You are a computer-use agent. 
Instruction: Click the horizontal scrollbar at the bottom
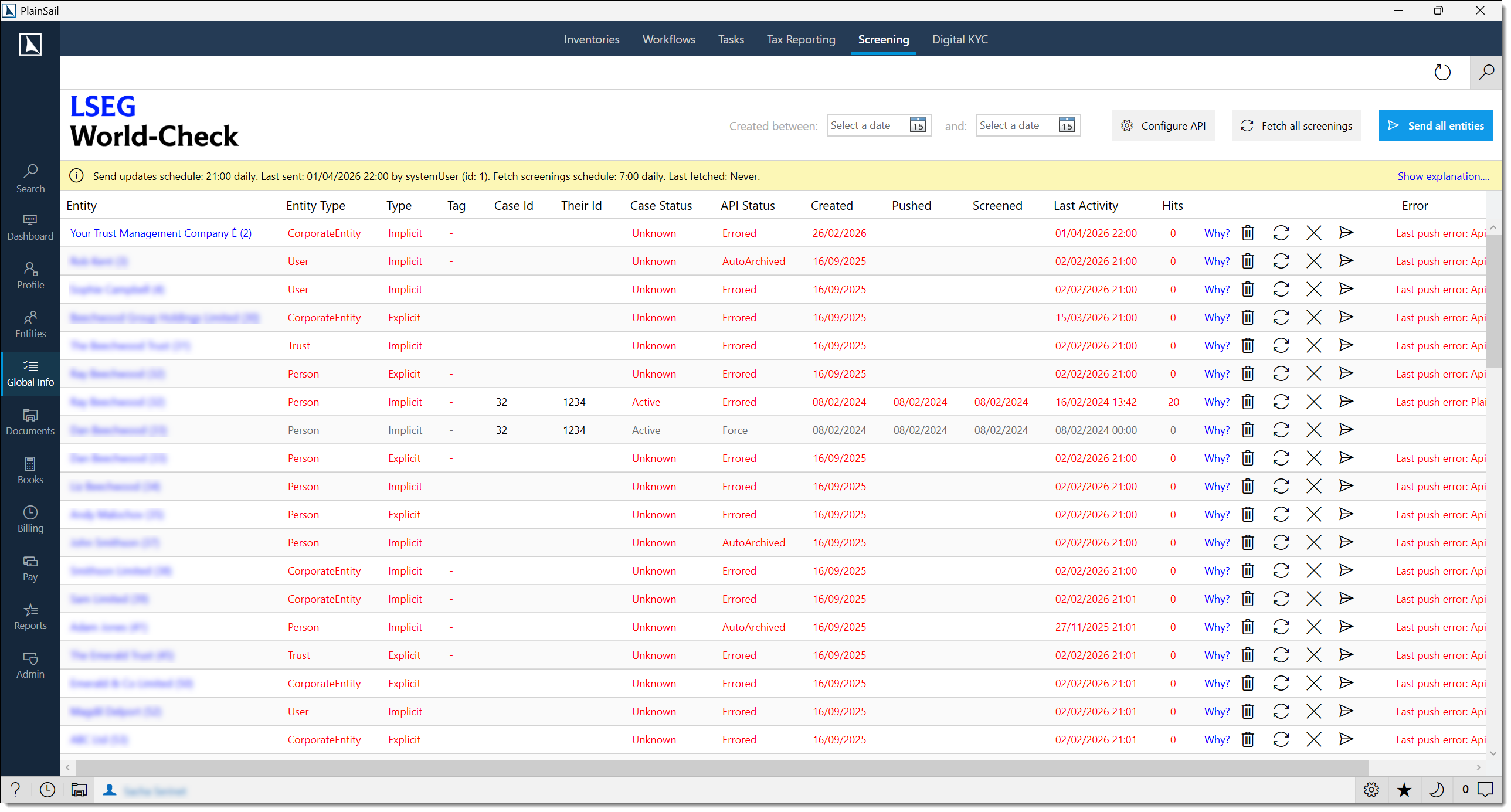[x=721, y=767]
